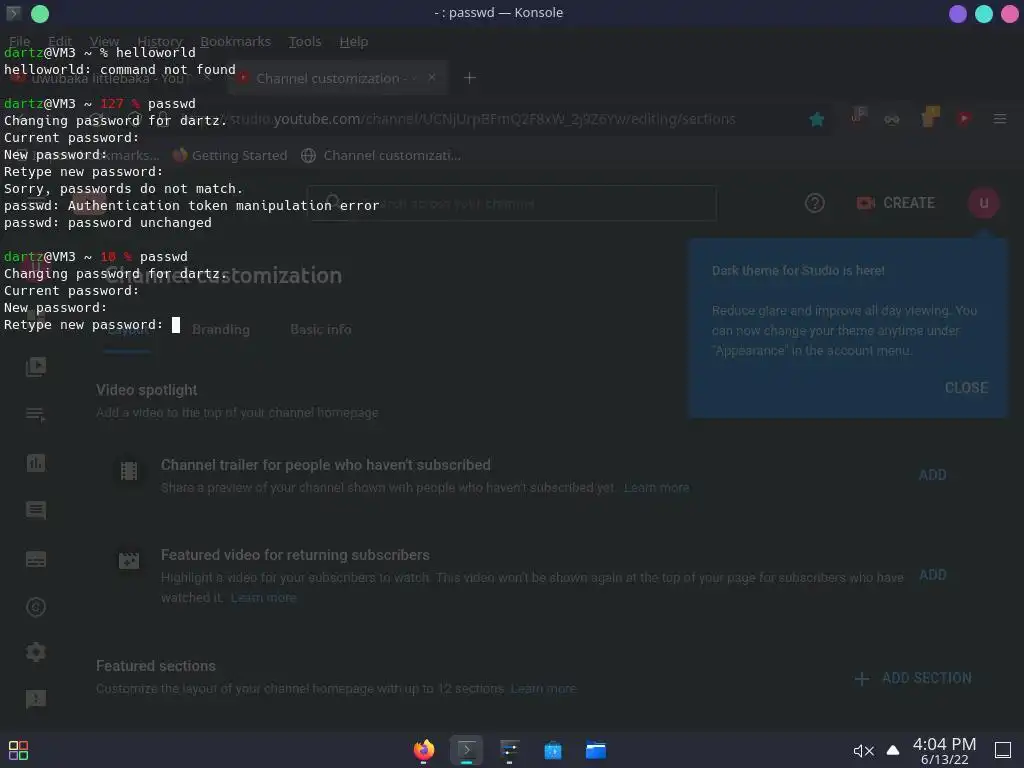Click the '-: passwd — Konsole' window title
The image size is (1024, 768).
click(498, 13)
